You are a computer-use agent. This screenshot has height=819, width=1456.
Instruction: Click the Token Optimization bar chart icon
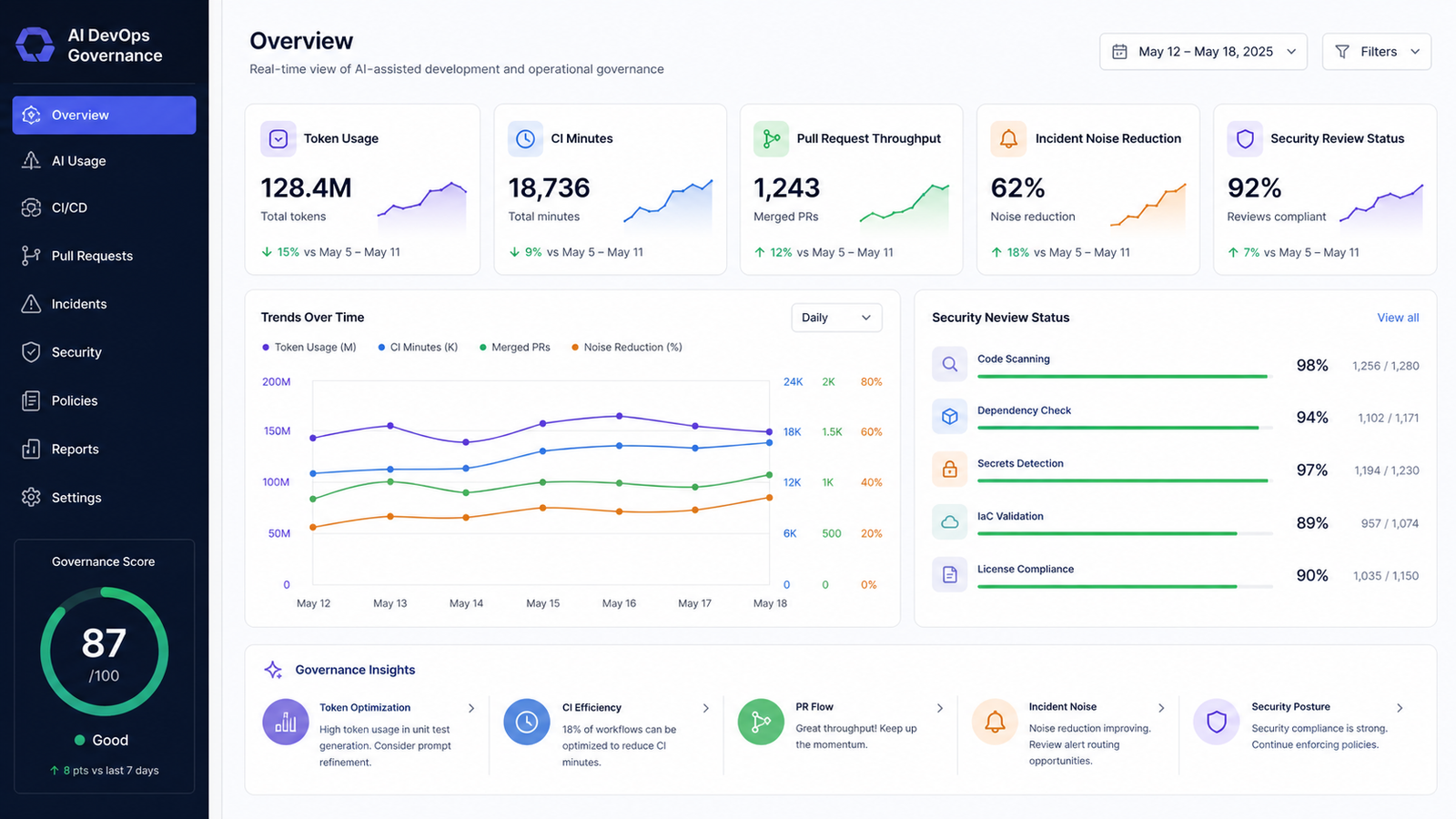pyautogui.click(x=286, y=722)
